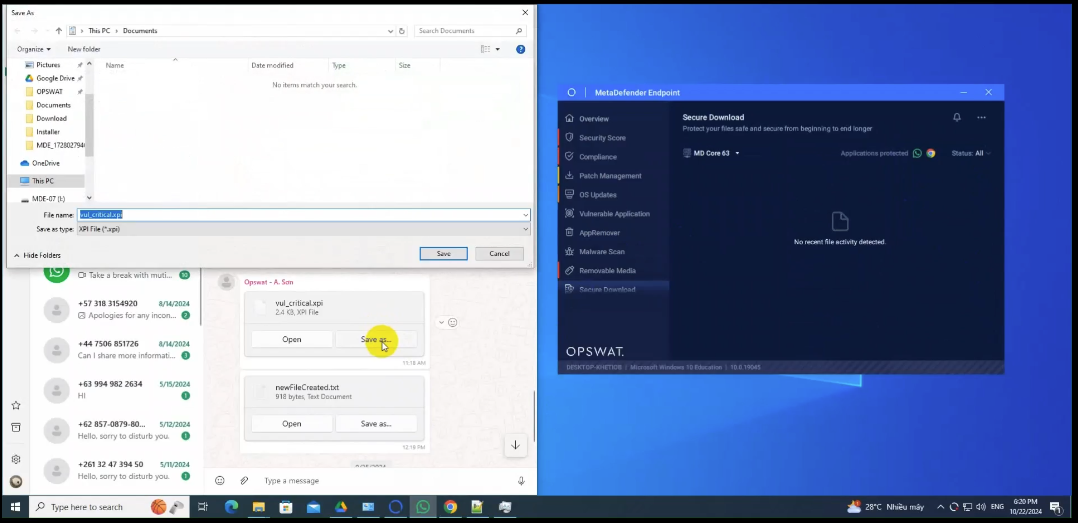
Task: Open Security Score in MetaDefender sidebar
Action: click(602, 138)
